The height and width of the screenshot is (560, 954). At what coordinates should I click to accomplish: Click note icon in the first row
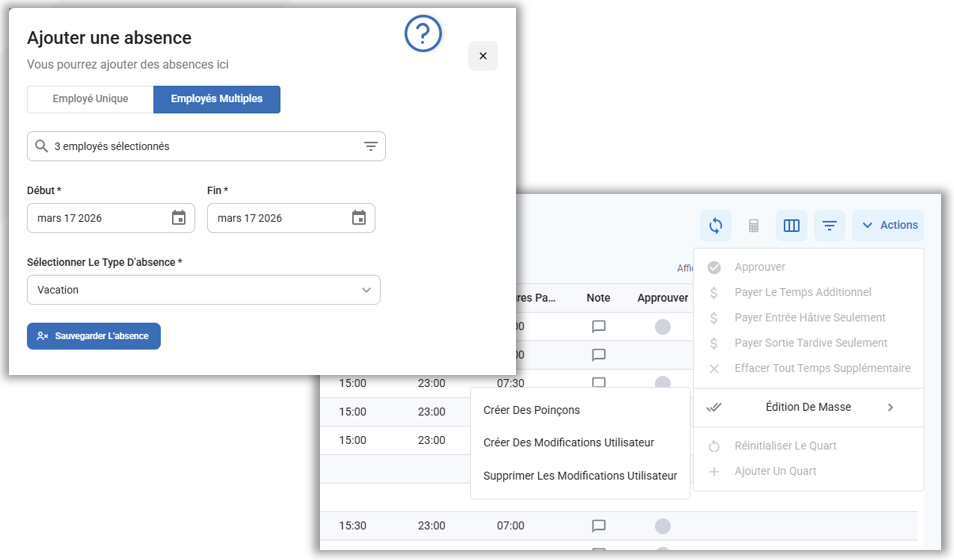(599, 326)
